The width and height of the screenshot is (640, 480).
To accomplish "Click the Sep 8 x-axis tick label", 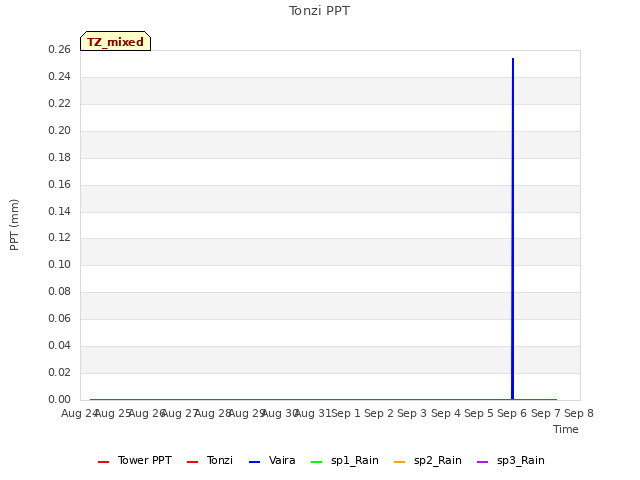I will (x=579, y=413).
